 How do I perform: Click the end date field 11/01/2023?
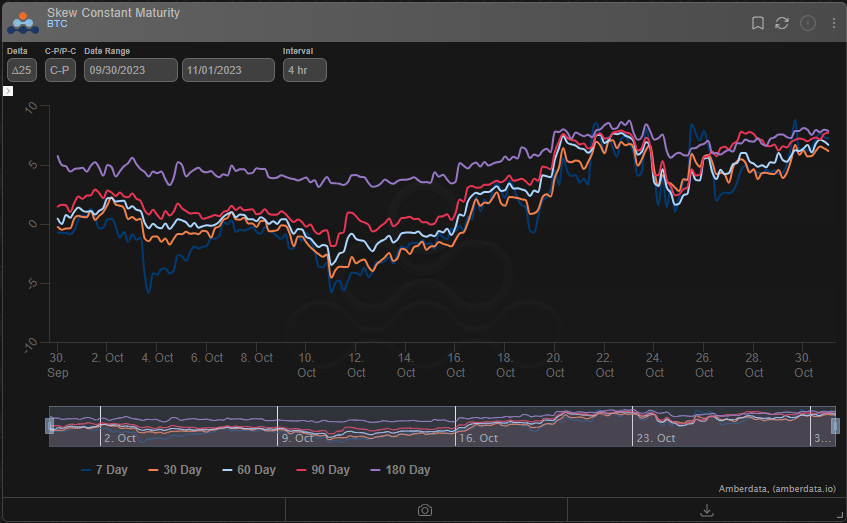228,70
